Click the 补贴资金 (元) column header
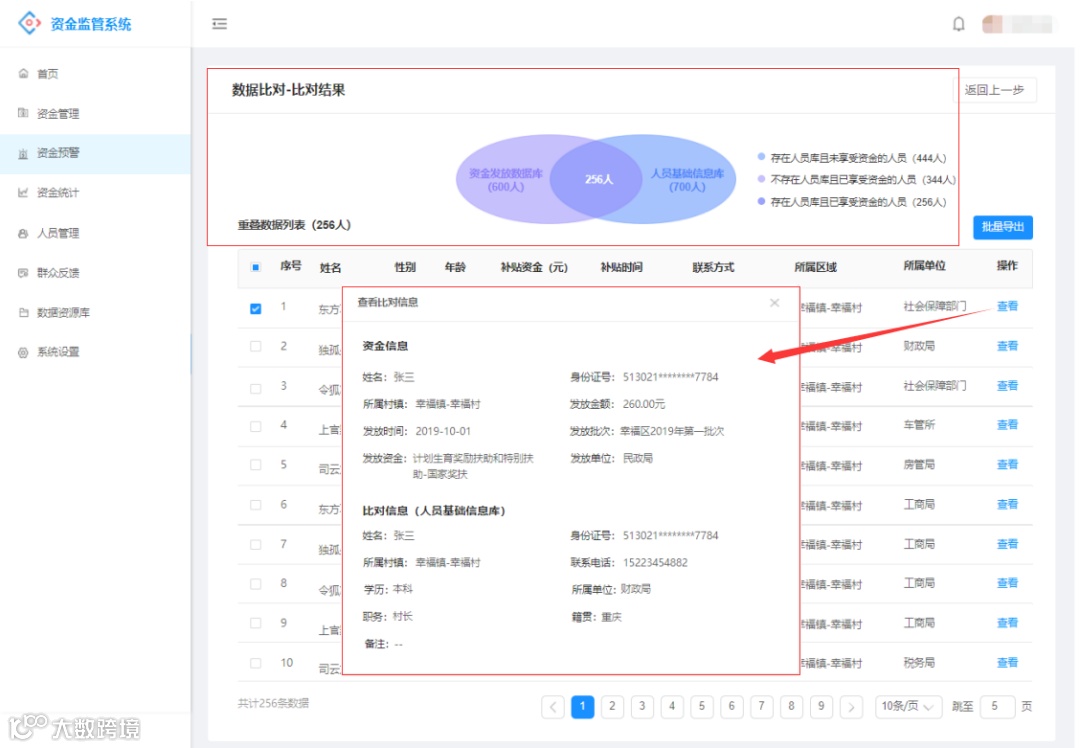The height and width of the screenshot is (748, 1080). coord(534,267)
